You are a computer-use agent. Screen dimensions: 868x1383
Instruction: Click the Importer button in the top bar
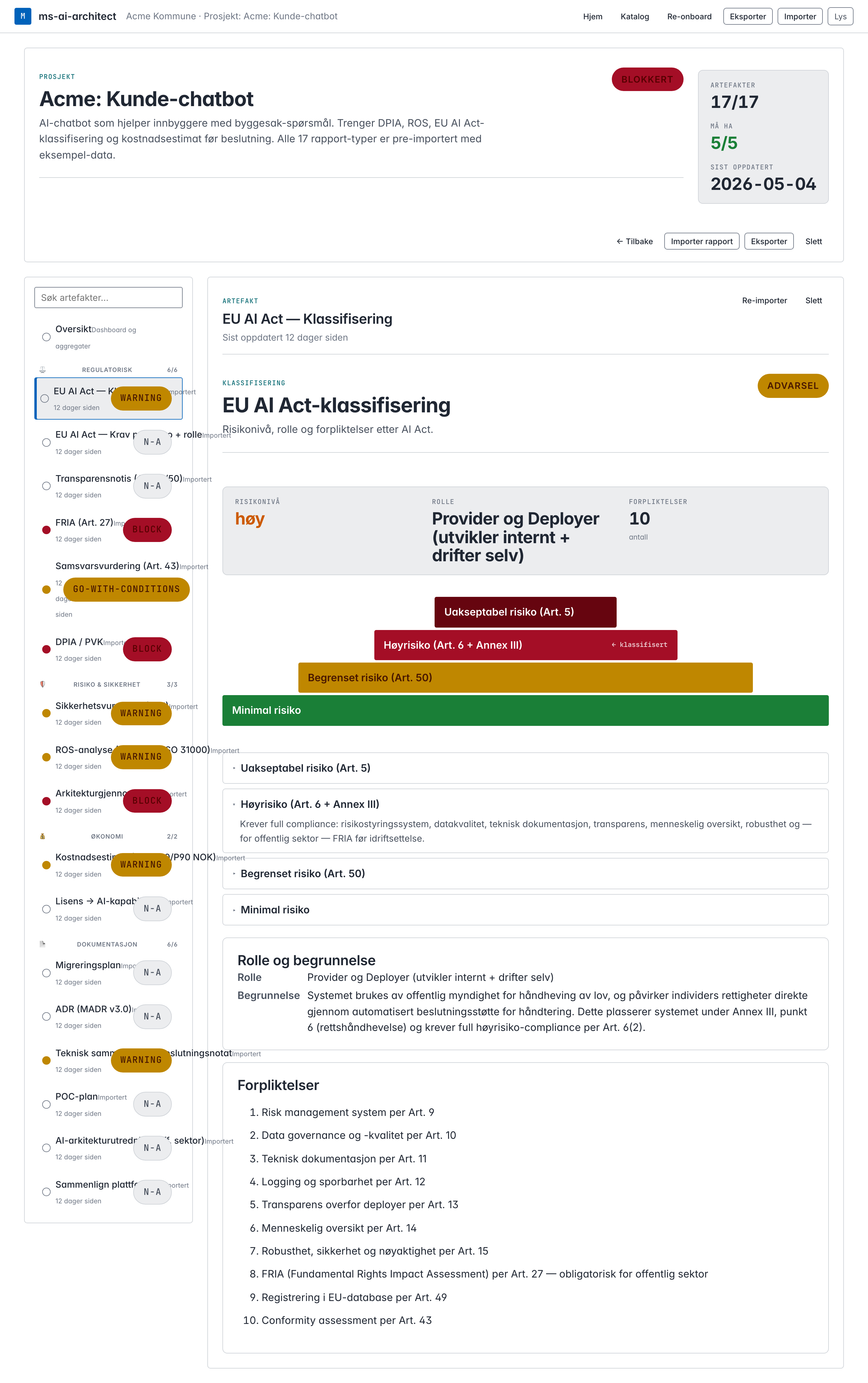800,17
